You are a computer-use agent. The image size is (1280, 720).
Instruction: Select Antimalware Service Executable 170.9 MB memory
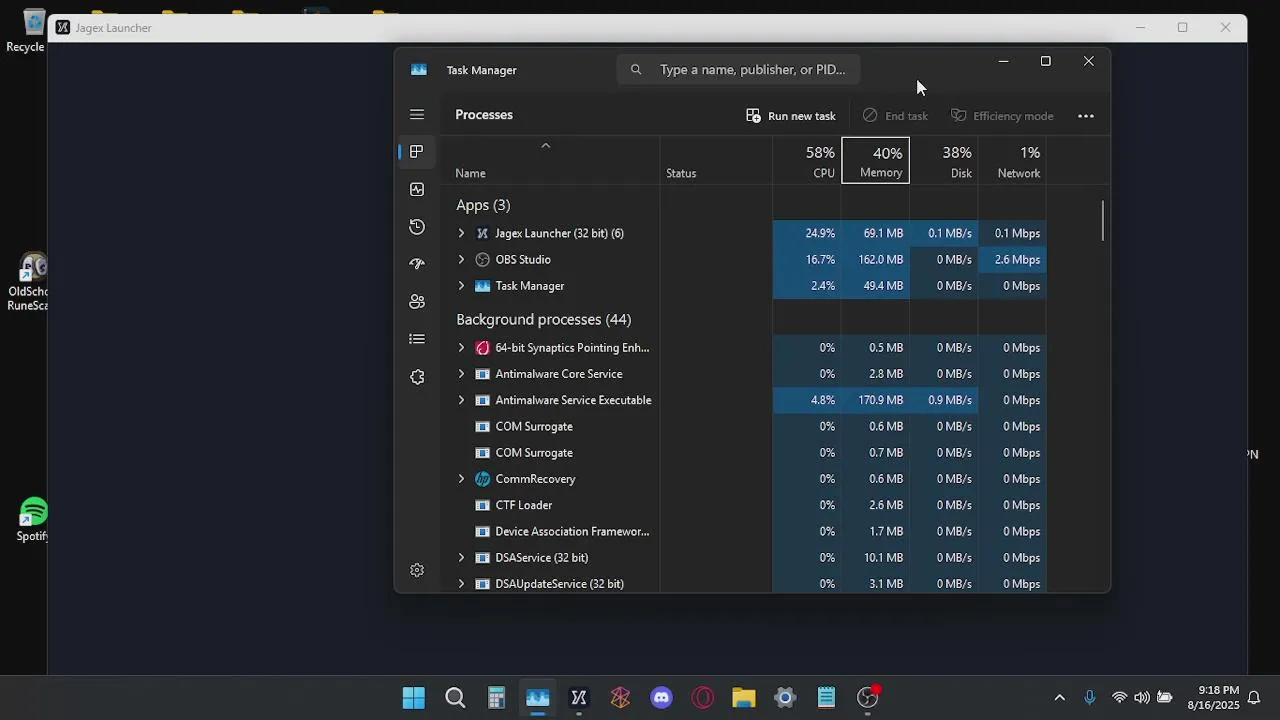875,400
